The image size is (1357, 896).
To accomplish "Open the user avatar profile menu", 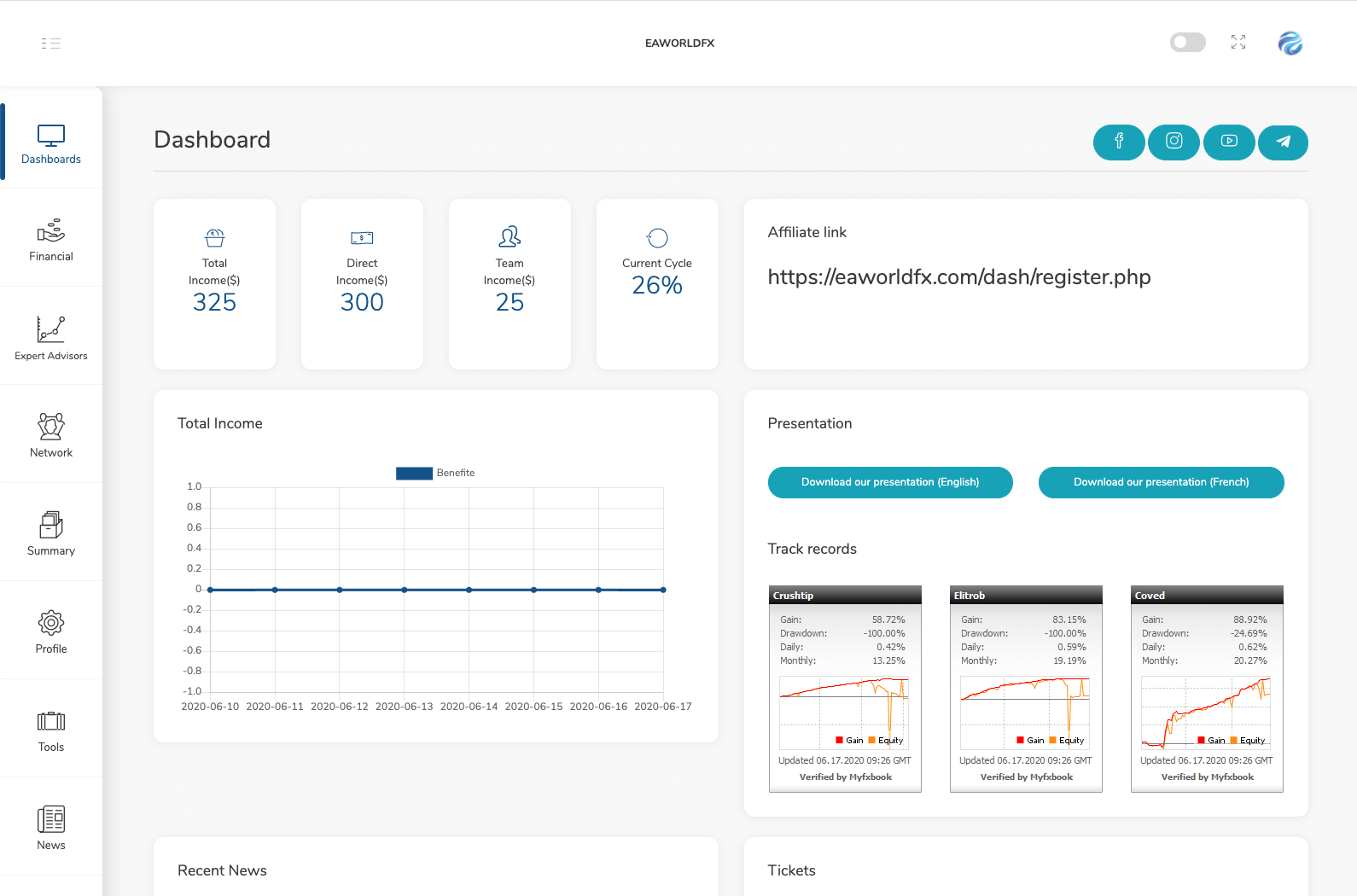I will coord(1290,43).
